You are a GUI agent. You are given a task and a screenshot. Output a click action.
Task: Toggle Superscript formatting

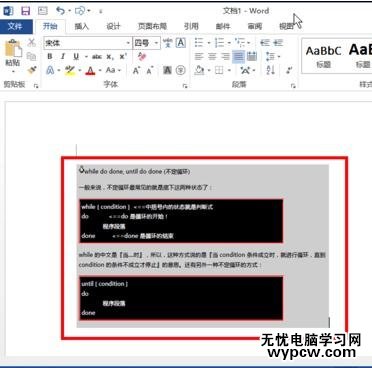tap(123, 57)
